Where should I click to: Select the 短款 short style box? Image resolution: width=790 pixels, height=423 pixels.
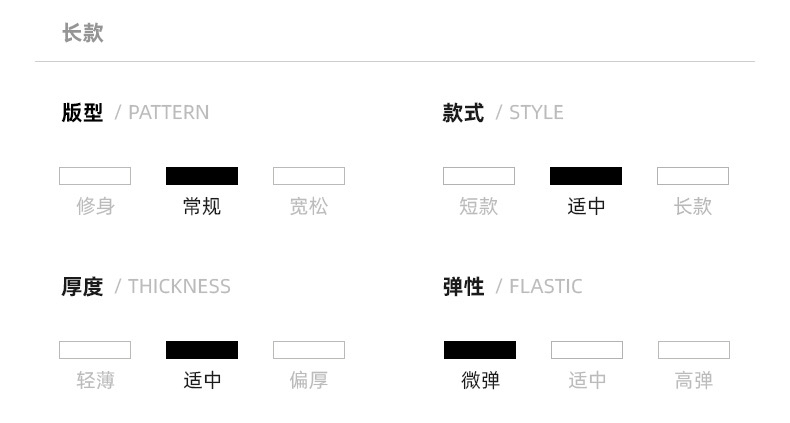pos(479,176)
